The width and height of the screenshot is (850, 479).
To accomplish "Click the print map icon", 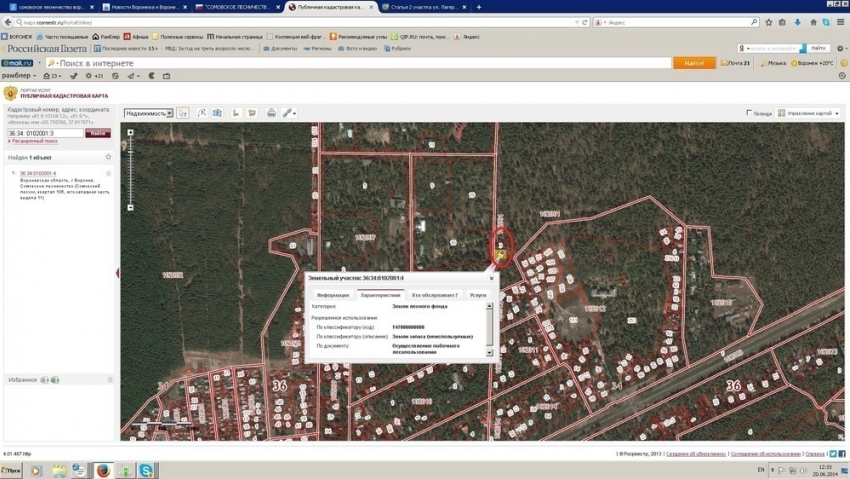I will [271, 113].
